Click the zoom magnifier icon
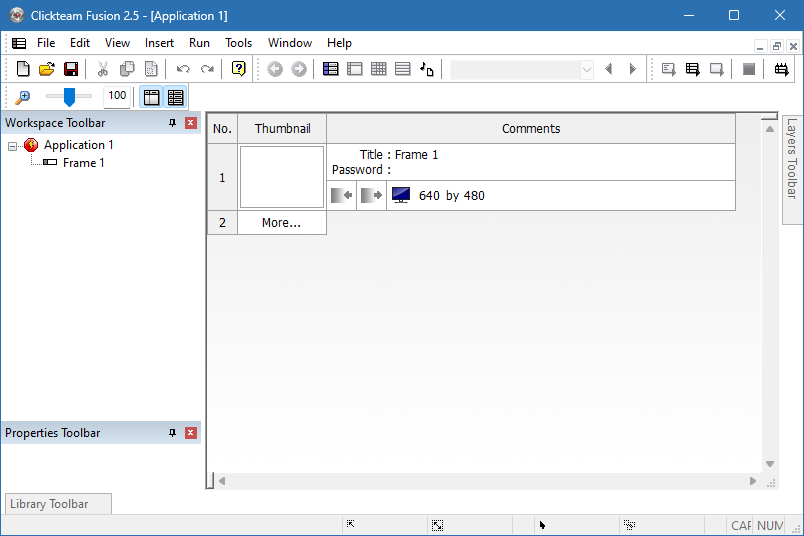Screen dimensions: 804x536 pyautogui.click(x=23, y=97)
